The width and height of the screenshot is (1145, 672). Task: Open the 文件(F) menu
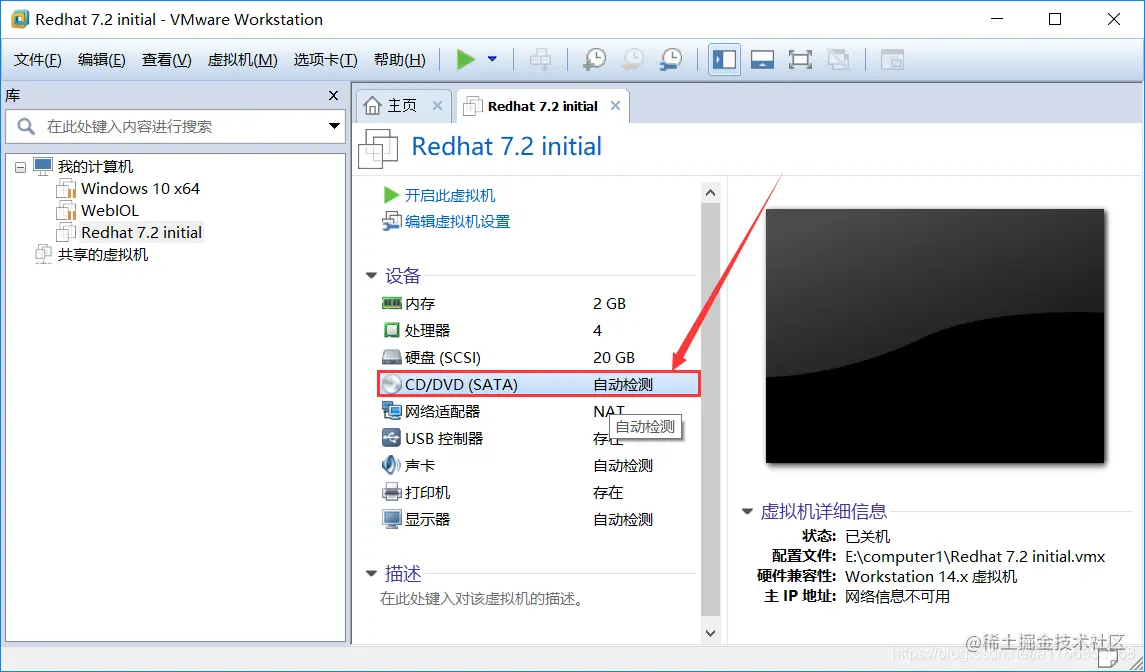[x=37, y=60]
